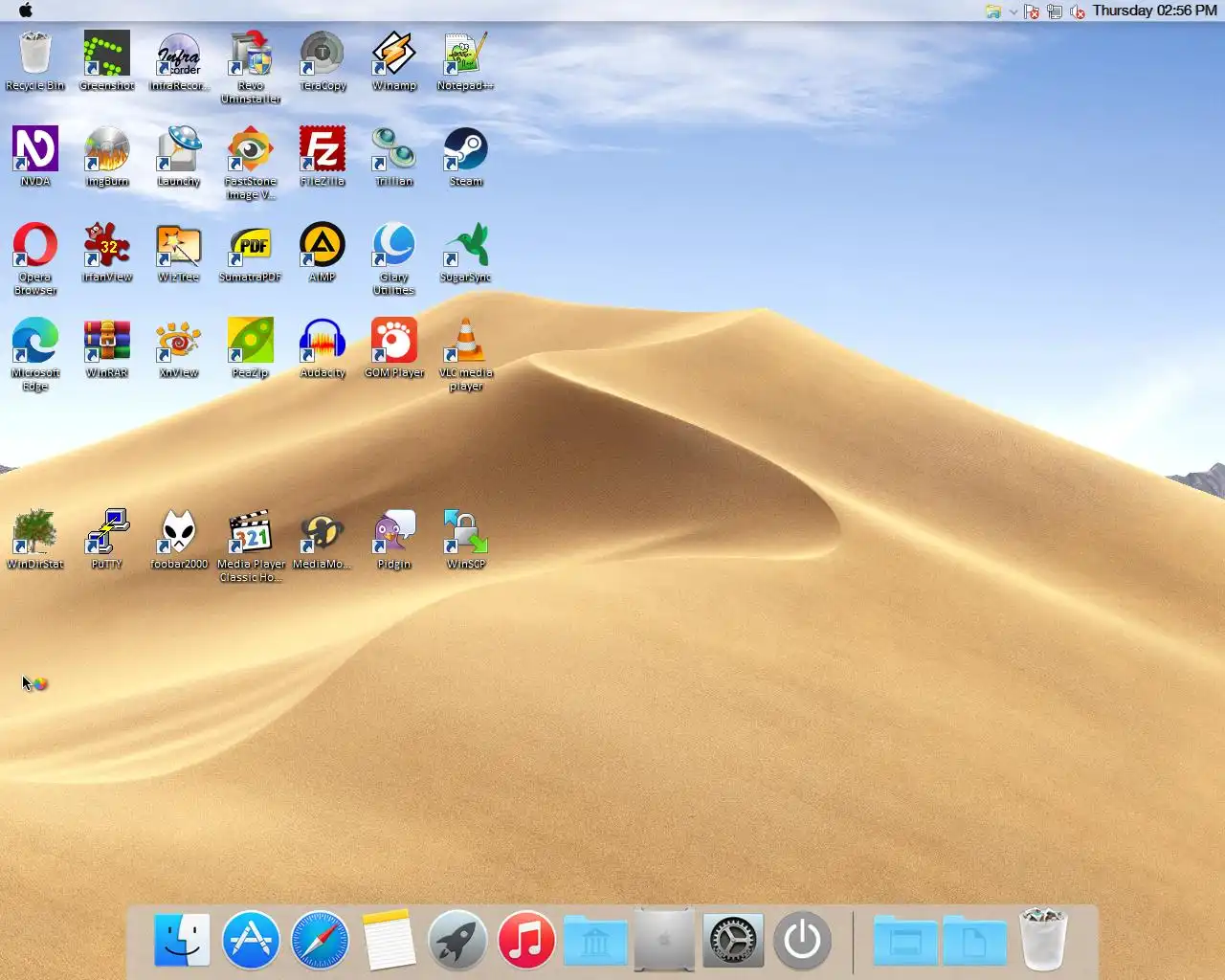
Task: Launch Safari from the dock
Action: [320, 940]
